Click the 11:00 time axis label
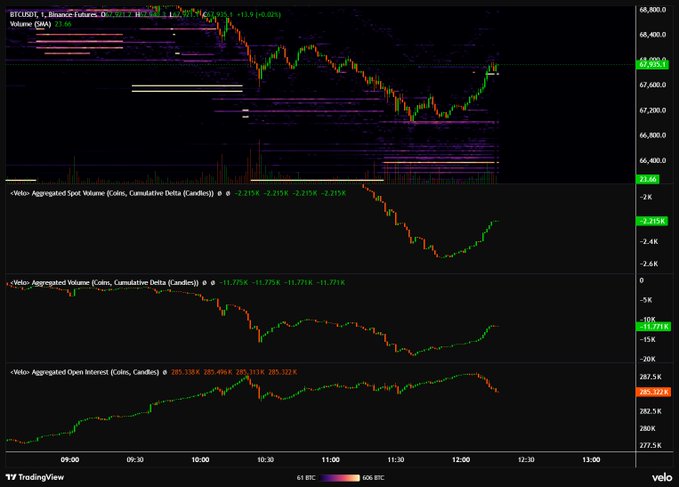Image resolution: width=679 pixels, height=487 pixels. coord(330,460)
